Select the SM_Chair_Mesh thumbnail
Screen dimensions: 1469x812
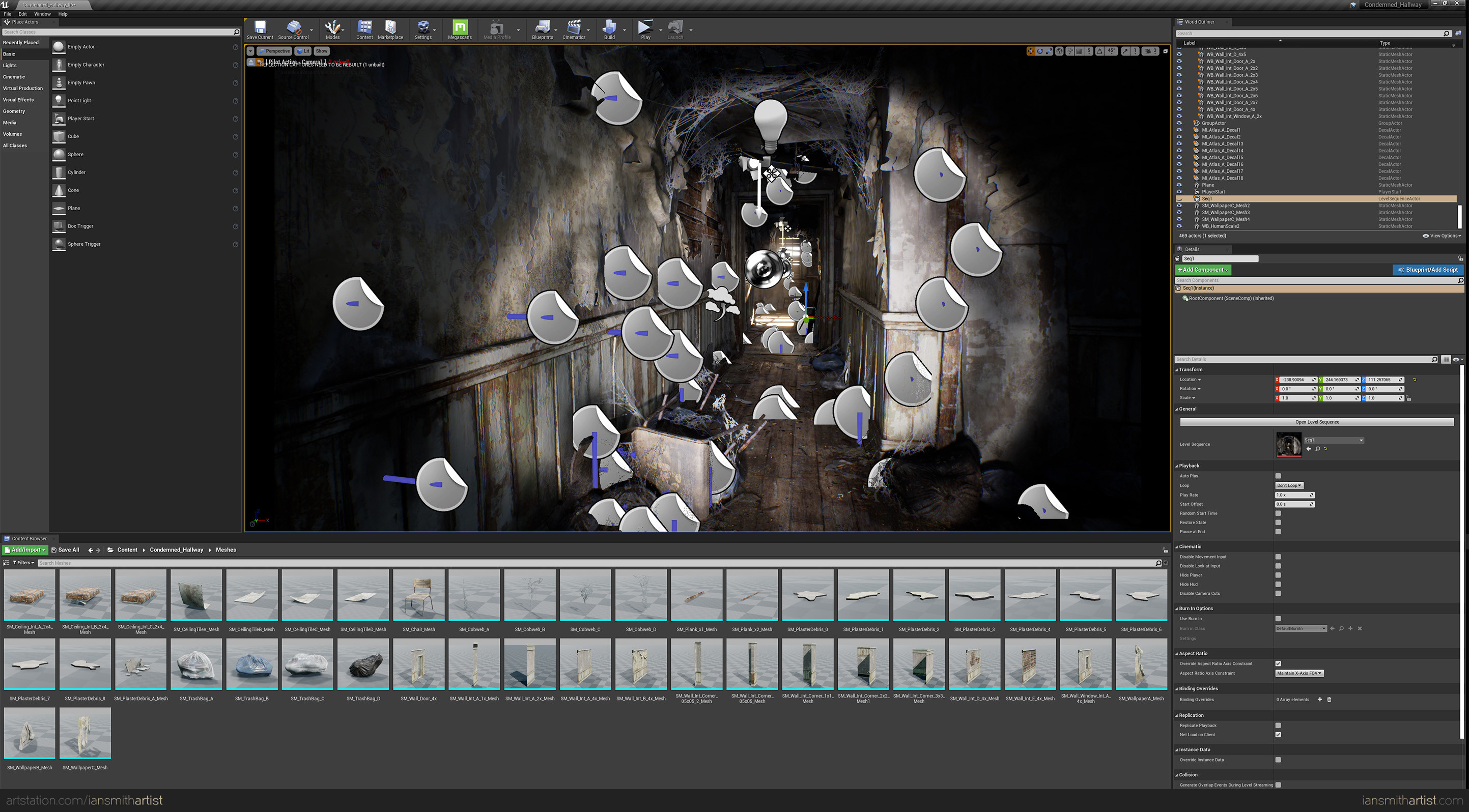pyautogui.click(x=418, y=595)
